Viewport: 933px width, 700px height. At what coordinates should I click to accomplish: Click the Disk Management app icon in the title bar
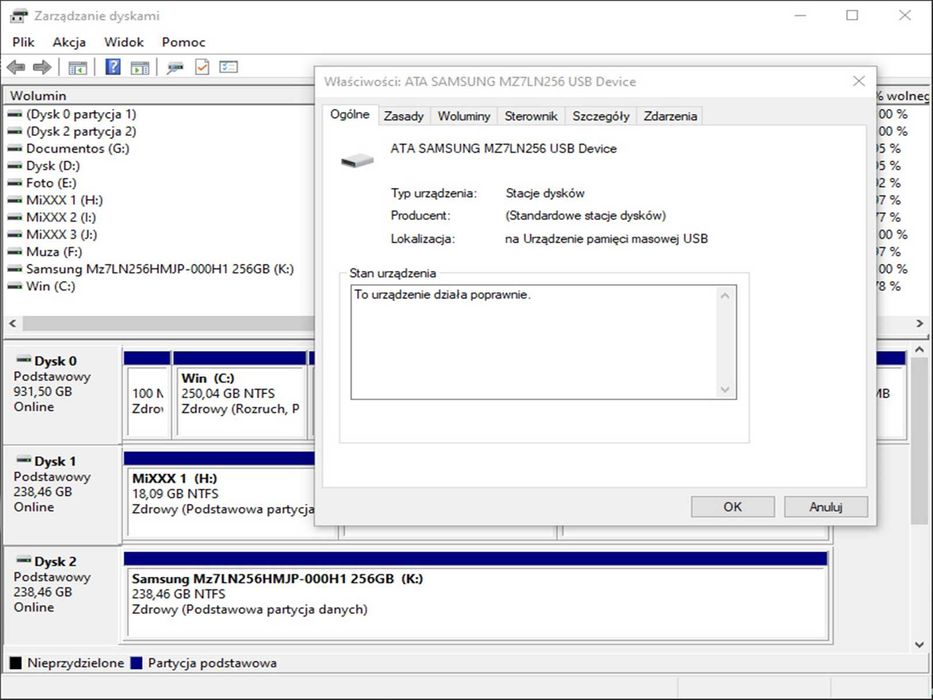pyautogui.click(x=19, y=15)
